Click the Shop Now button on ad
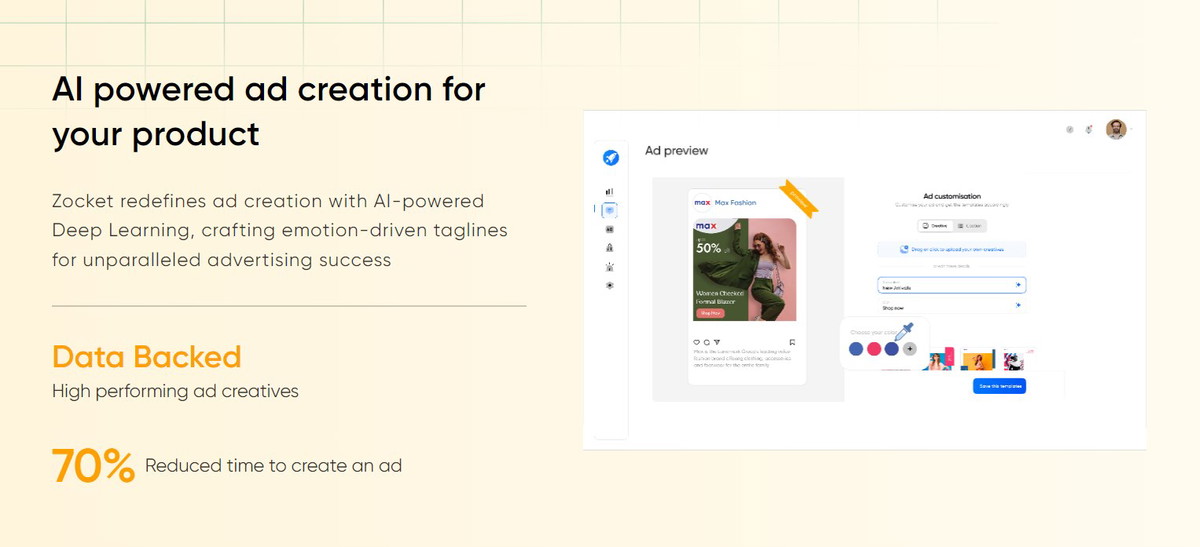Image resolution: width=1200 pixels, height=547 pixels. [710, 313]
